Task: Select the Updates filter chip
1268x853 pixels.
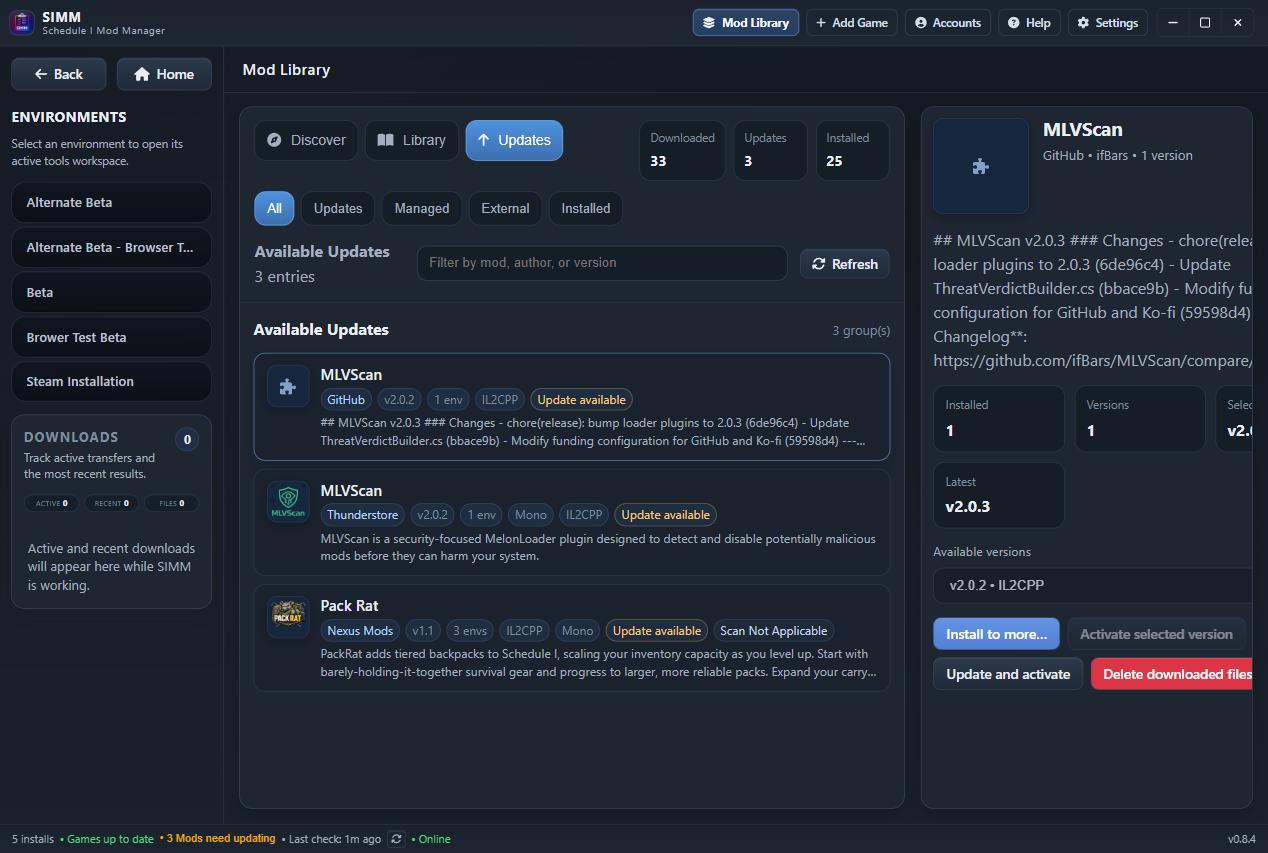Action: point(338,208)
